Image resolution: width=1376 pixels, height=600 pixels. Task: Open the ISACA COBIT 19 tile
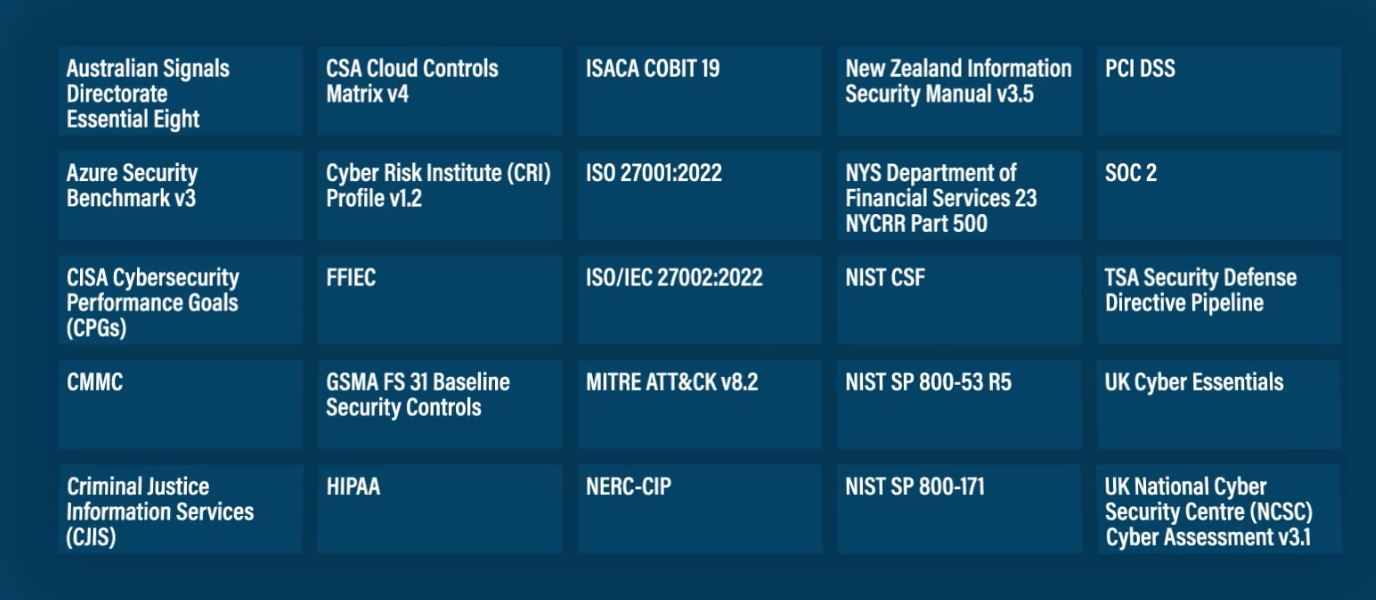click(699, 91)
